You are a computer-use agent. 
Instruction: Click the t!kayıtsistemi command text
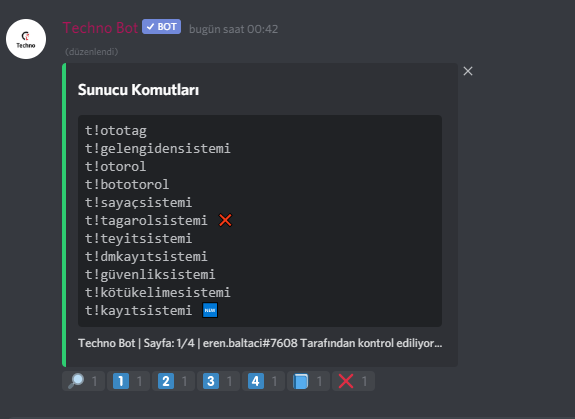pyautogui.click(x=138, y=310)
